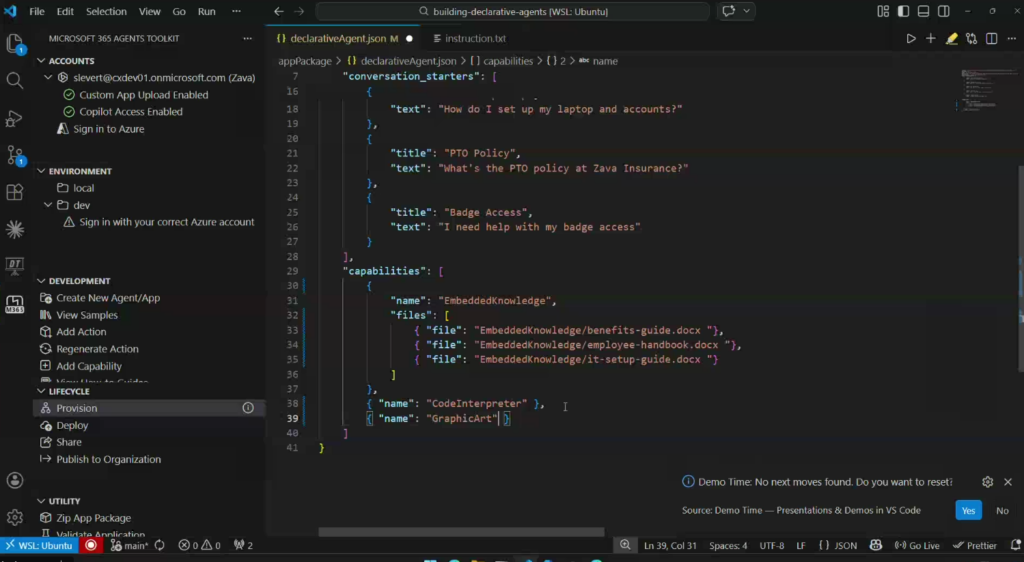Open the Extensions view in activity bar
1024x562 pixels.
pyautogui.click(x=15, y=192)
